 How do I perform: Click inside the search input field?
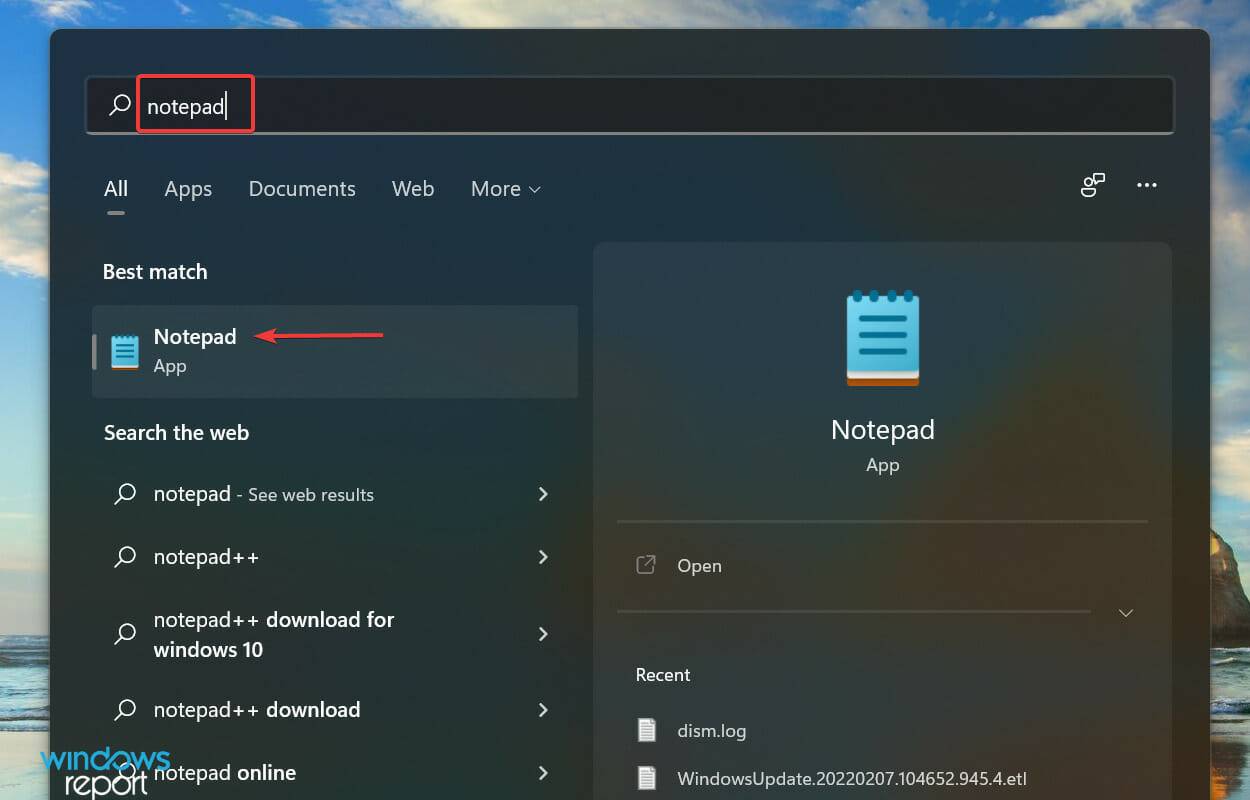coord(400,104)
